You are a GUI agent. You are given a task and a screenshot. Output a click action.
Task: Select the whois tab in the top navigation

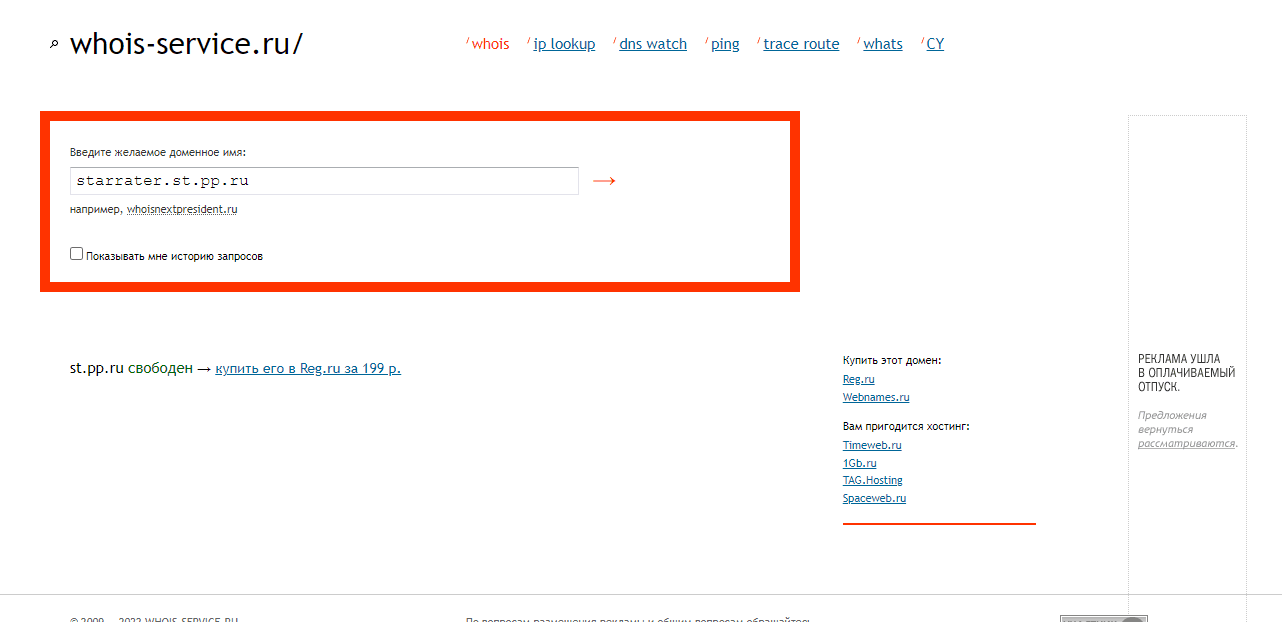point(490,44)
